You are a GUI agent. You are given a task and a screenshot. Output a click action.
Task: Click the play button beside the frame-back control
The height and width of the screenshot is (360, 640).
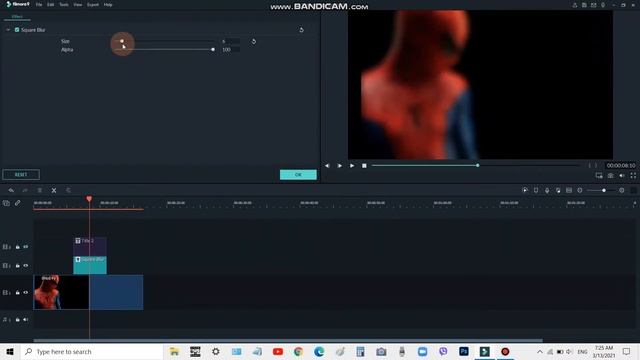tap(339, 166)
